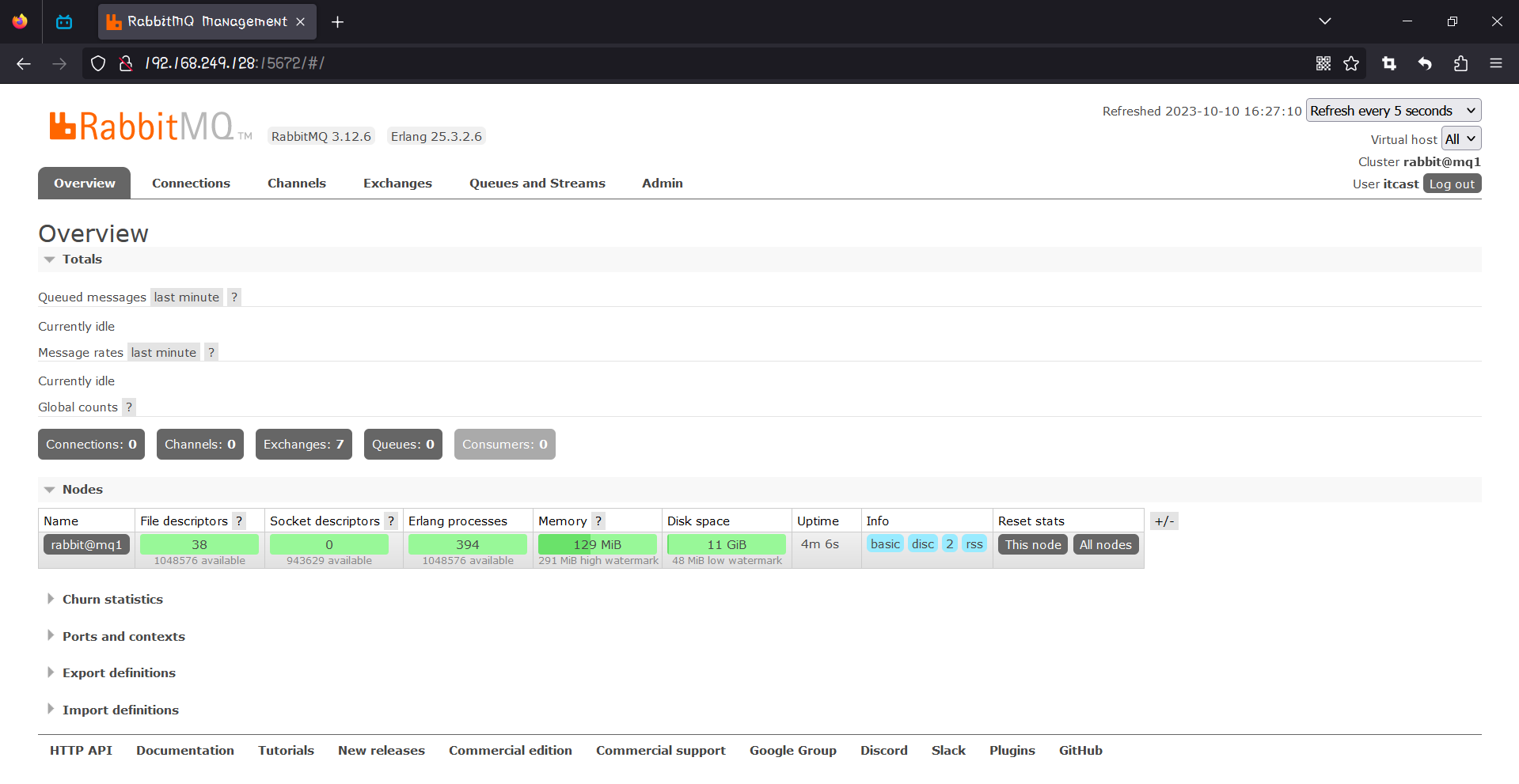
Task: Click the insecure connection padlock icon
Action: click(125, 63)
